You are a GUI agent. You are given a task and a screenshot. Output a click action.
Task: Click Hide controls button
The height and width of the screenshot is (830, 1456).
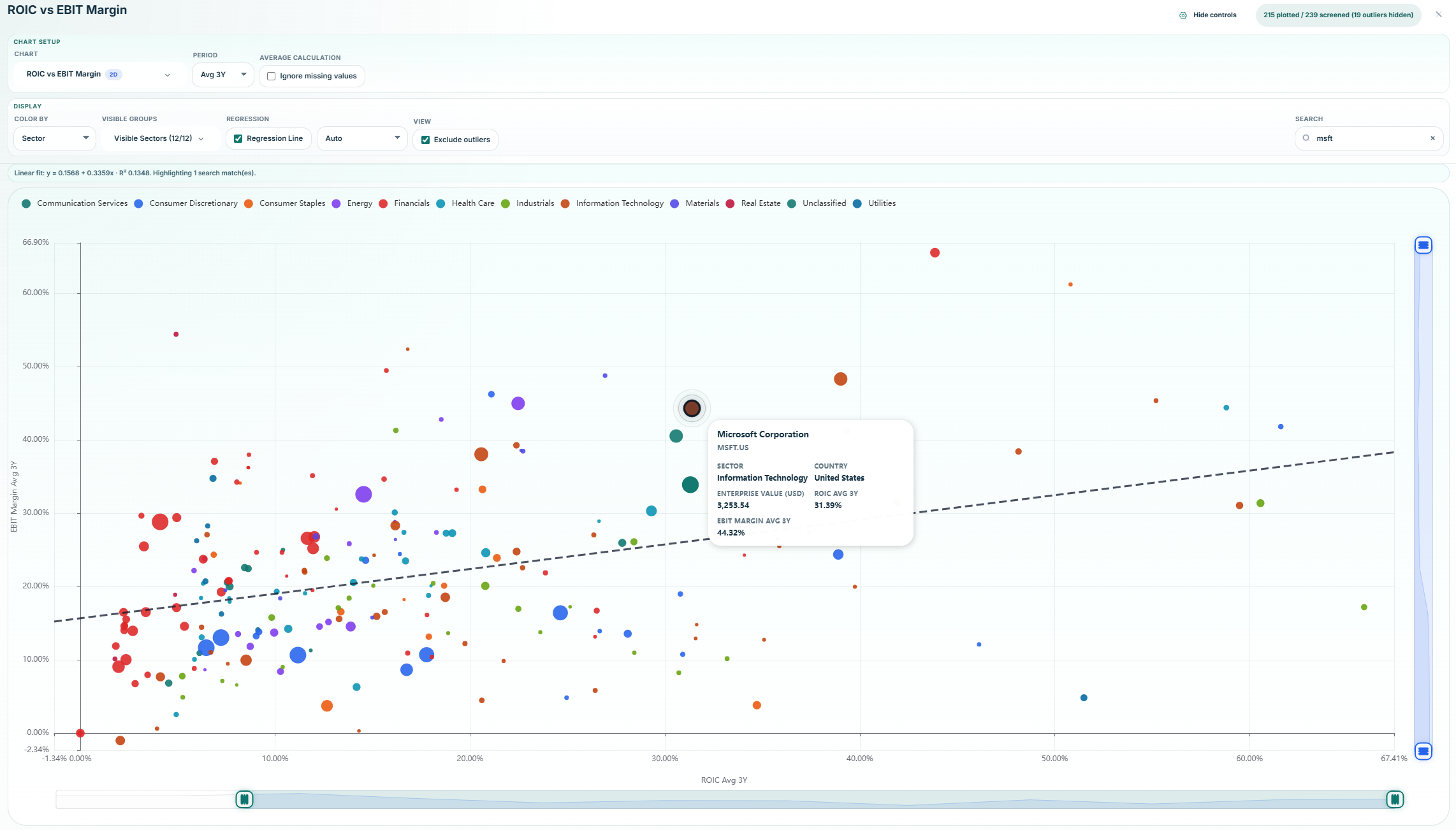pos(1208,15)
